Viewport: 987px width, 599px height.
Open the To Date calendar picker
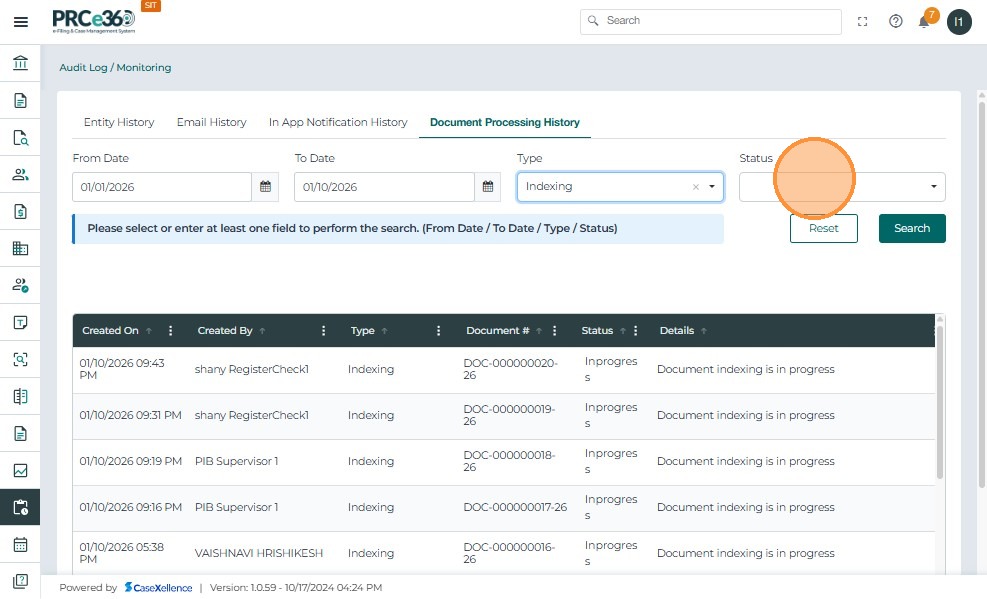point(487,187)
